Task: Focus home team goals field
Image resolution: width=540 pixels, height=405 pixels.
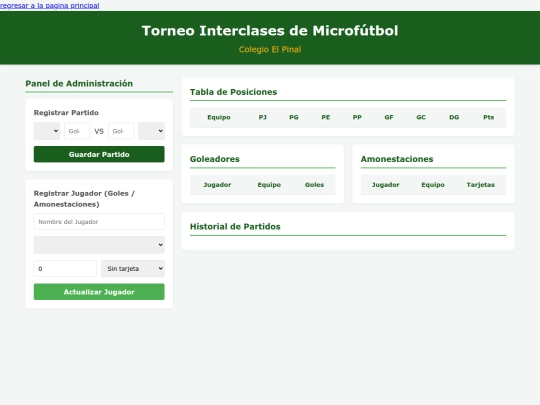Action: 77,131
